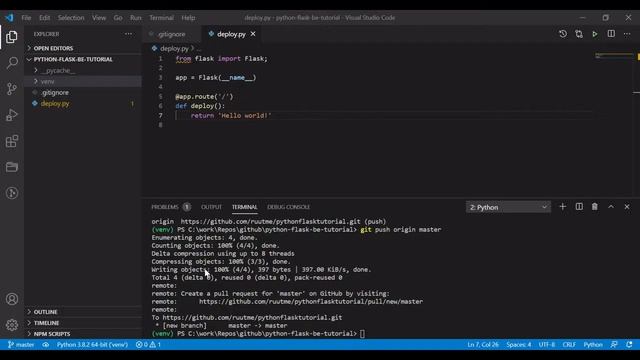Close the deploy.py editor tab

click(253, 34)
